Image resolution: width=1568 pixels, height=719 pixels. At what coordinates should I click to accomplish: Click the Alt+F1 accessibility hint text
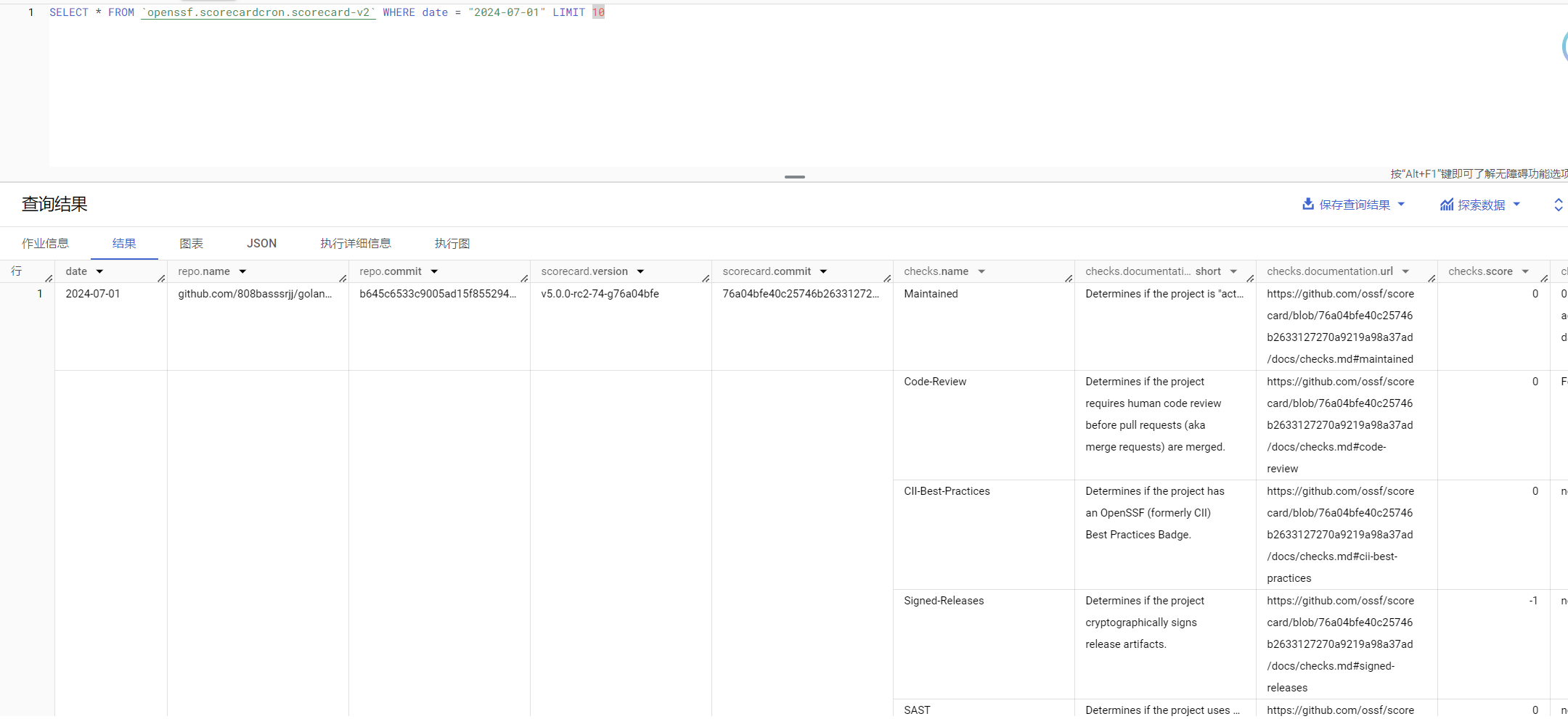pos(1479,173)
